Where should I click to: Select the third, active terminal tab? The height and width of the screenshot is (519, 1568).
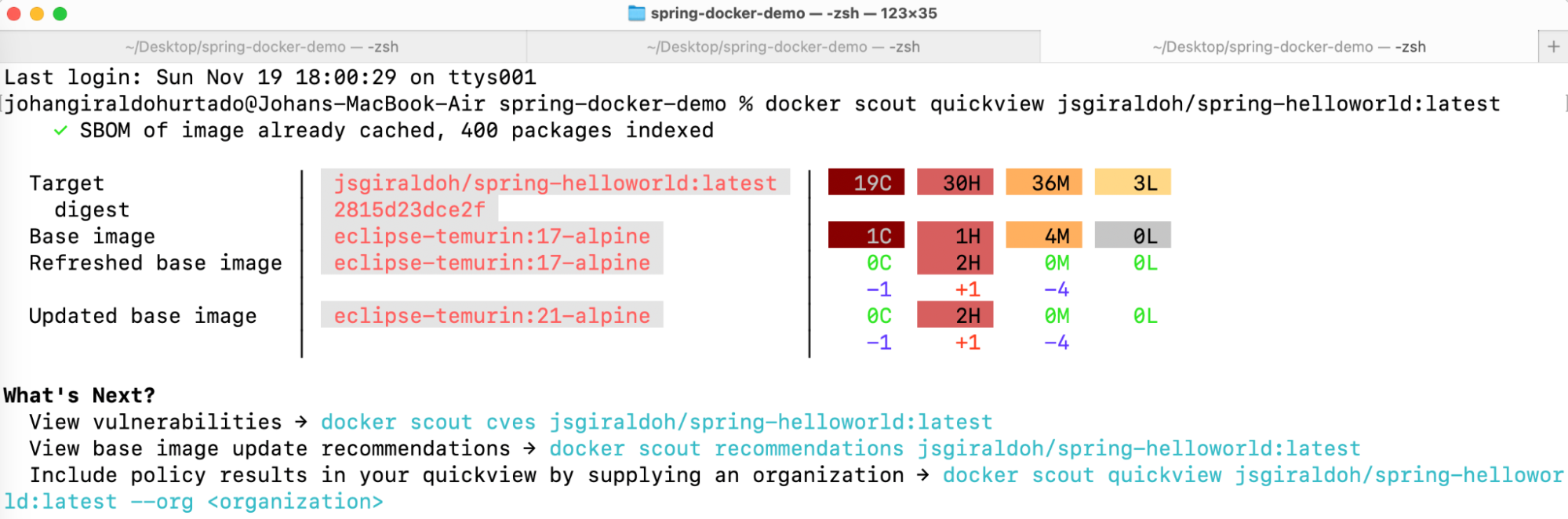click(x=1289, y=47)
